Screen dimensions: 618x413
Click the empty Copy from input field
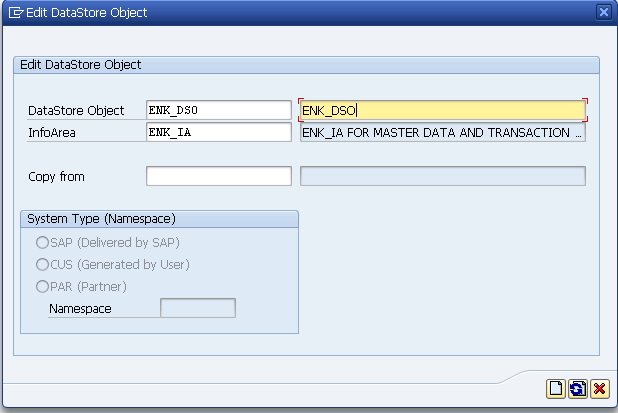[219, 176]
